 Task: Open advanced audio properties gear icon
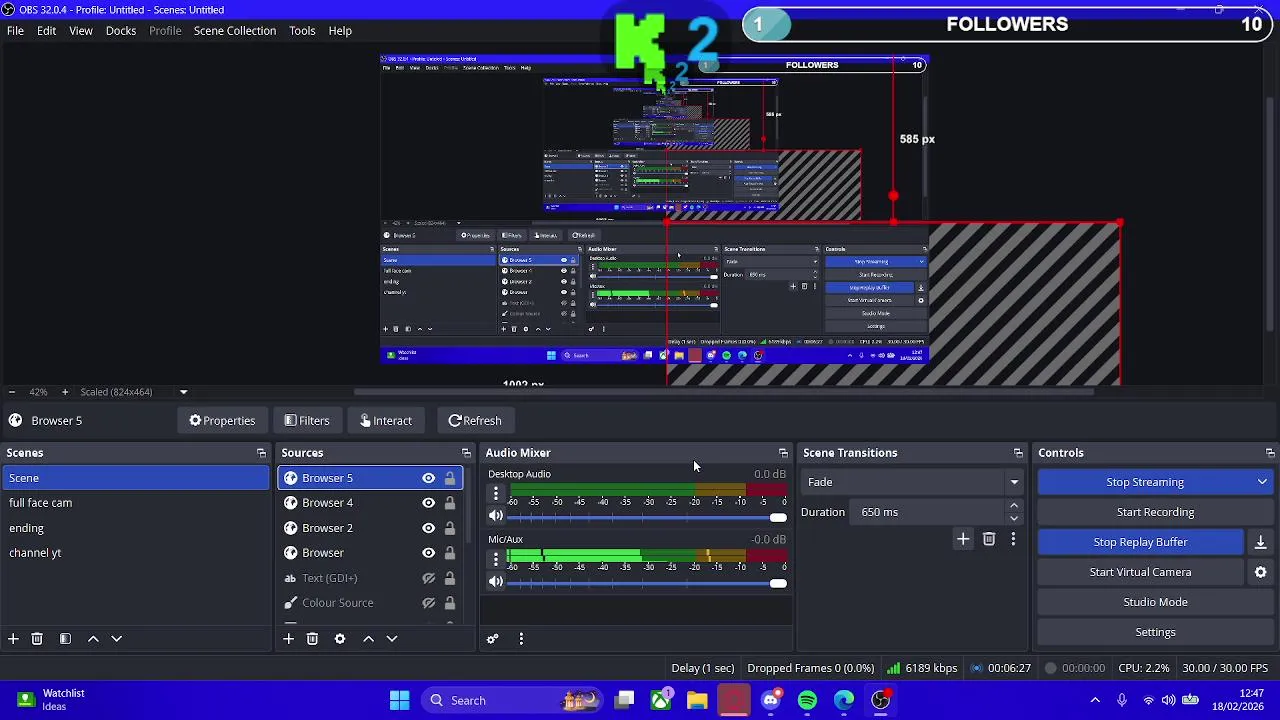(x=492, y=638)
